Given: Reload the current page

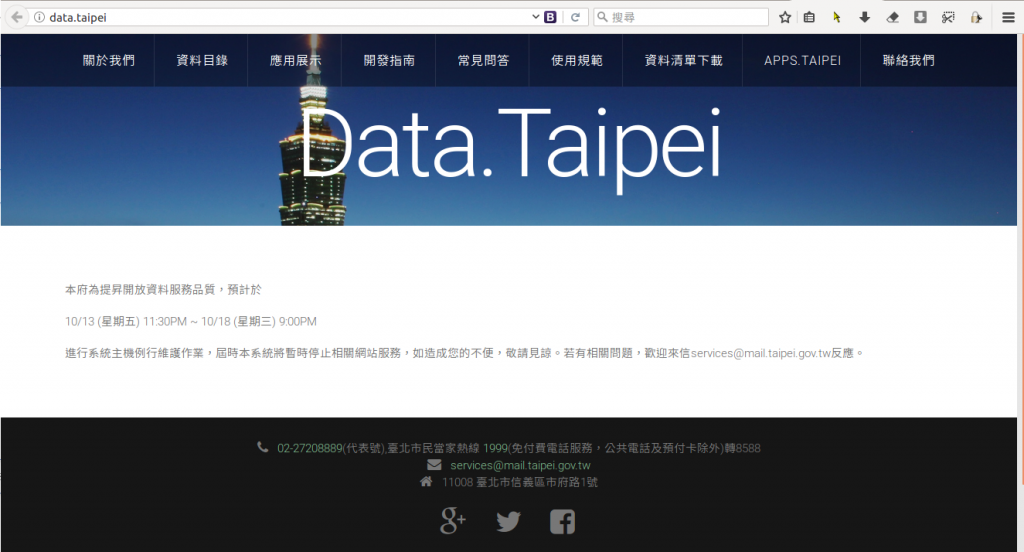Looking at the screenshot, I should tap(575, 17).
